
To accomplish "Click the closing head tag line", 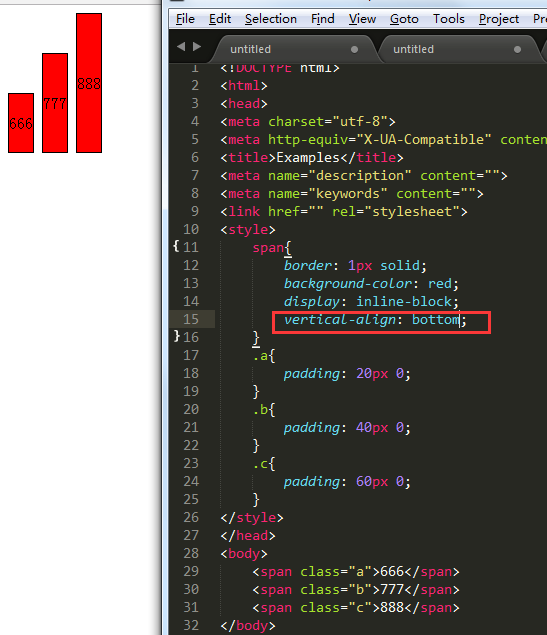I will click(x=248, y=536).
